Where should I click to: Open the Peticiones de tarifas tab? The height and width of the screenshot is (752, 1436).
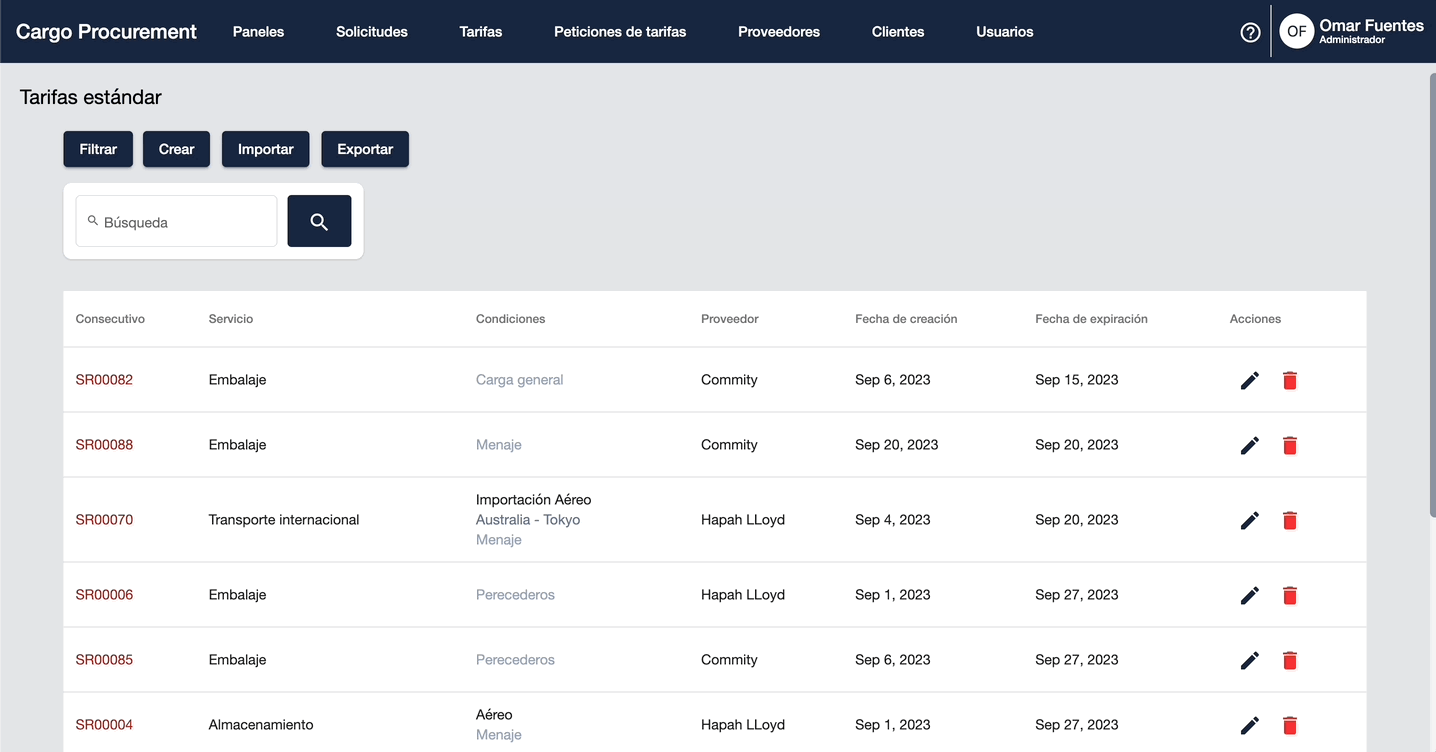point(620,32)
